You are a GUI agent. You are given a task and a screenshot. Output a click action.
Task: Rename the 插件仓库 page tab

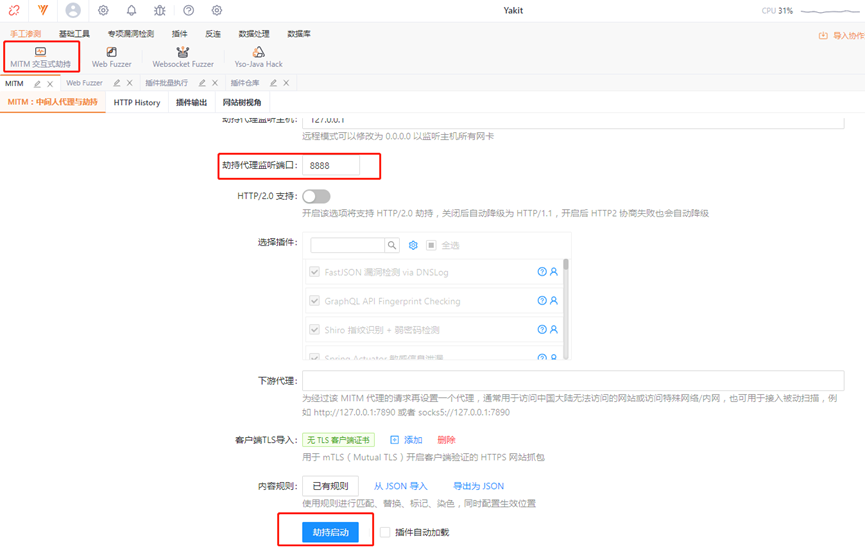point(274,83)
